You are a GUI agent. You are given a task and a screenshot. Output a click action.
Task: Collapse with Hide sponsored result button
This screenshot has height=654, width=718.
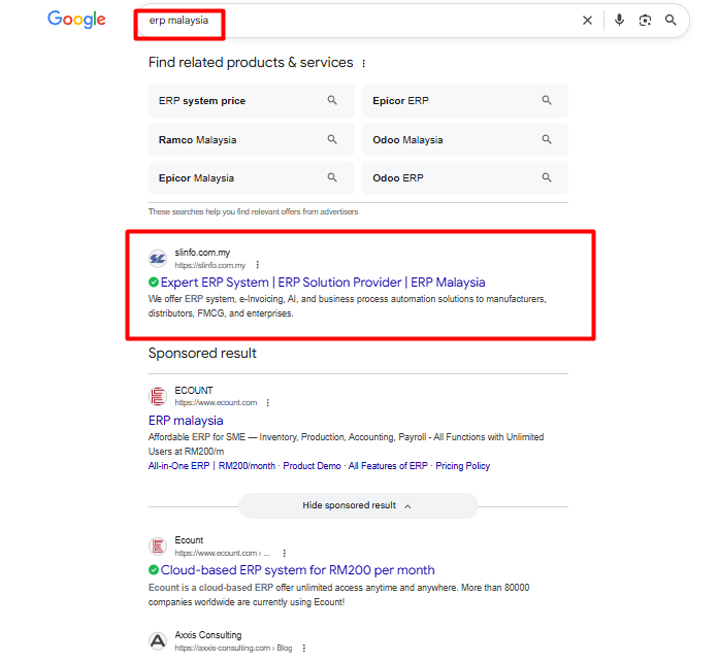358,506
